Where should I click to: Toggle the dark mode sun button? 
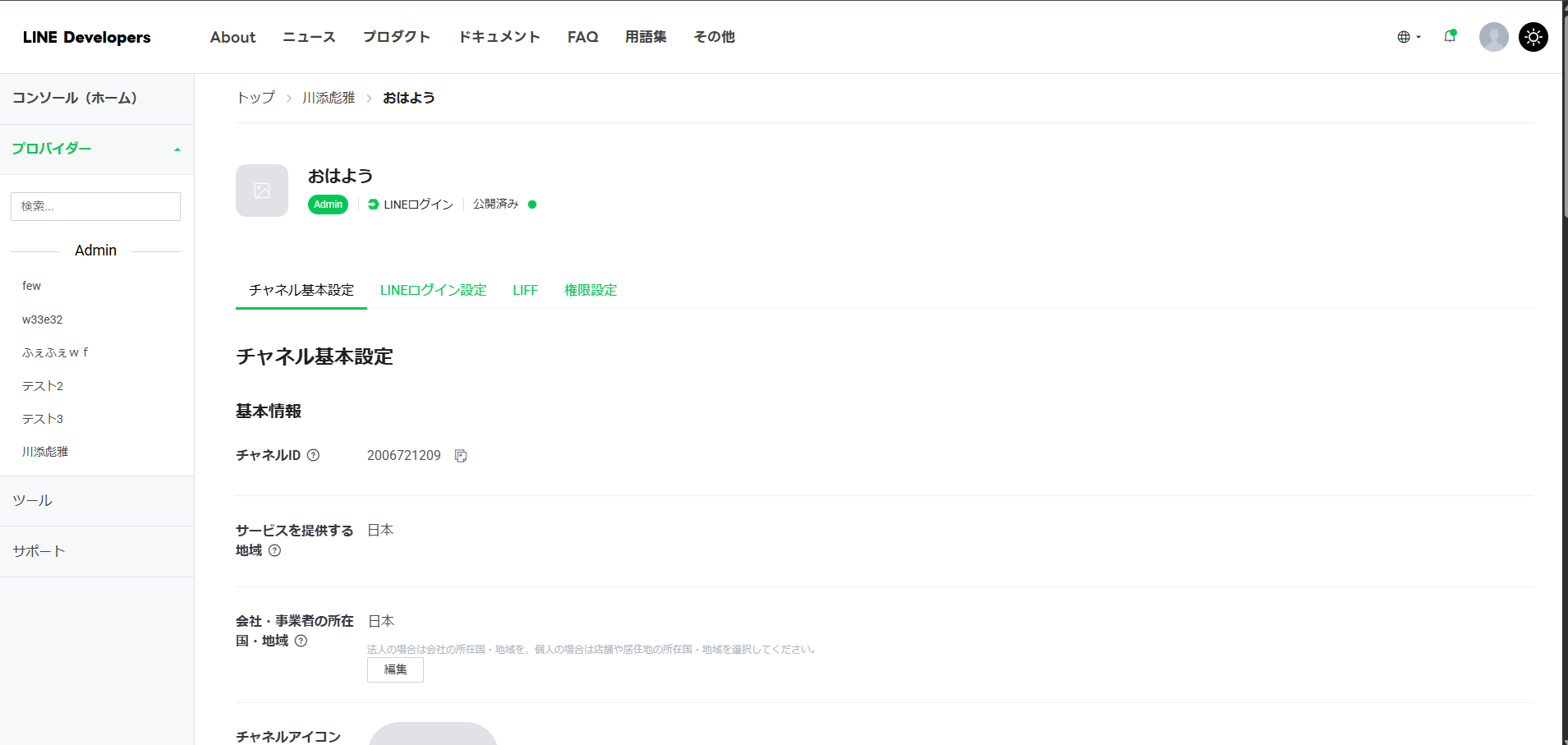pyautogui.click(x=1534, y=37)
